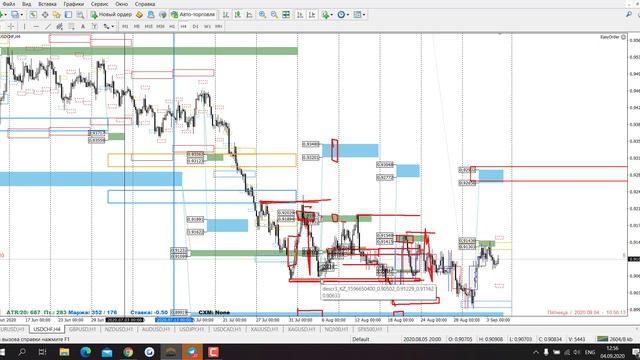Screen dimensions: 640x360
Task: Open the Strategy Tester magnifier icon
Action: click(x=80, y=15)
